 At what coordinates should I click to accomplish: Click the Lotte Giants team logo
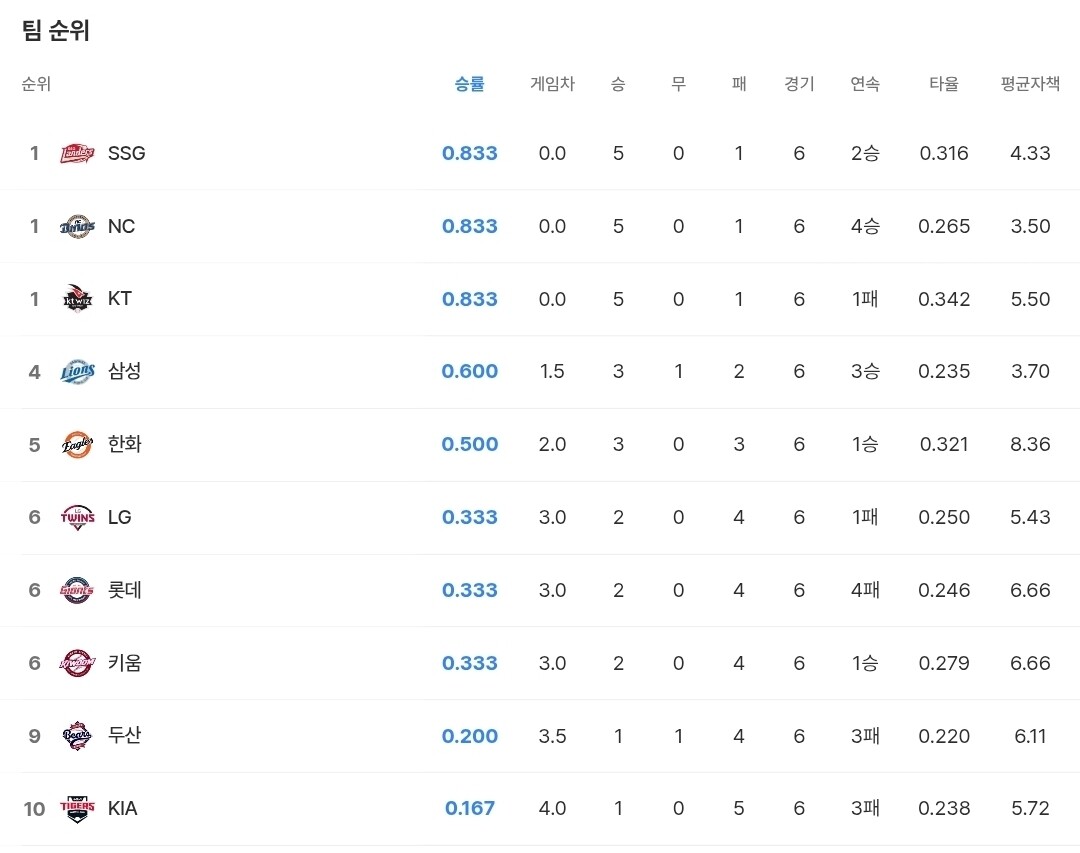point(77,590)
